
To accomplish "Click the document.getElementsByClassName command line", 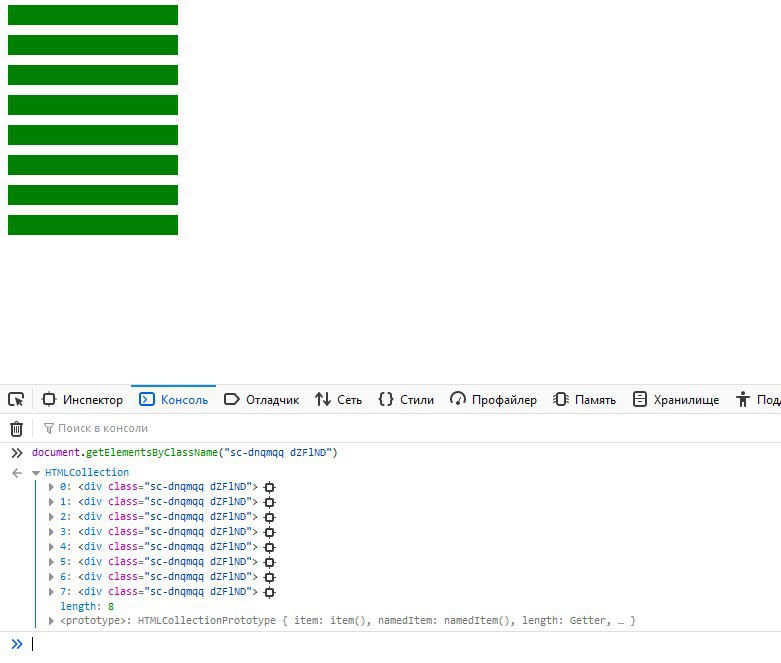I will click(185, 452).
